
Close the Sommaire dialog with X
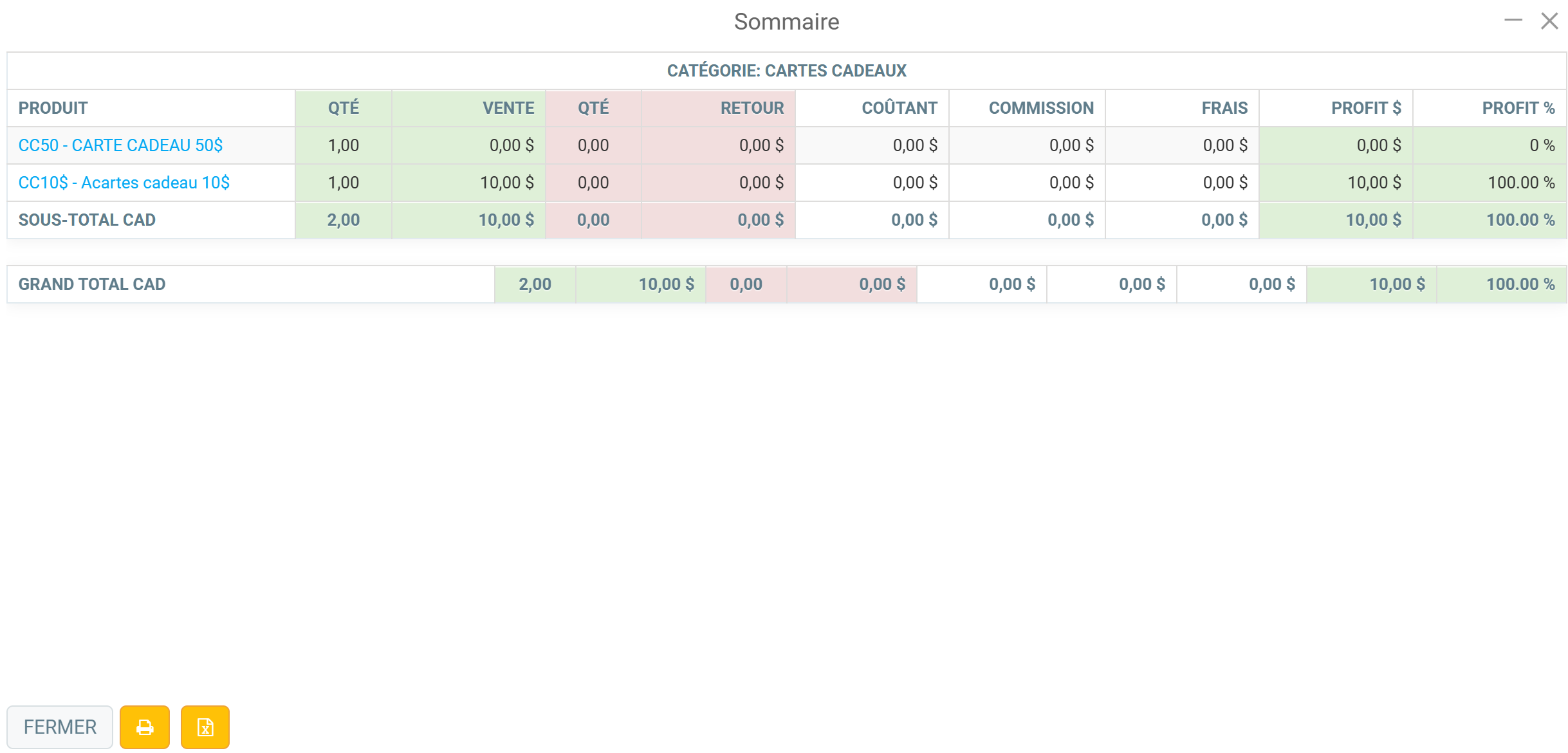tap(1549, 21)
